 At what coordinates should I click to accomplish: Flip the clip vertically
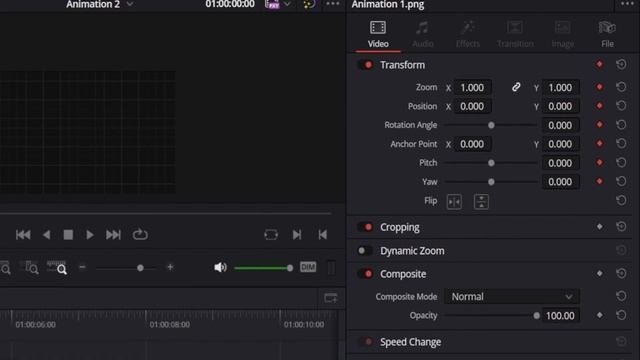[x=481, y=202]
